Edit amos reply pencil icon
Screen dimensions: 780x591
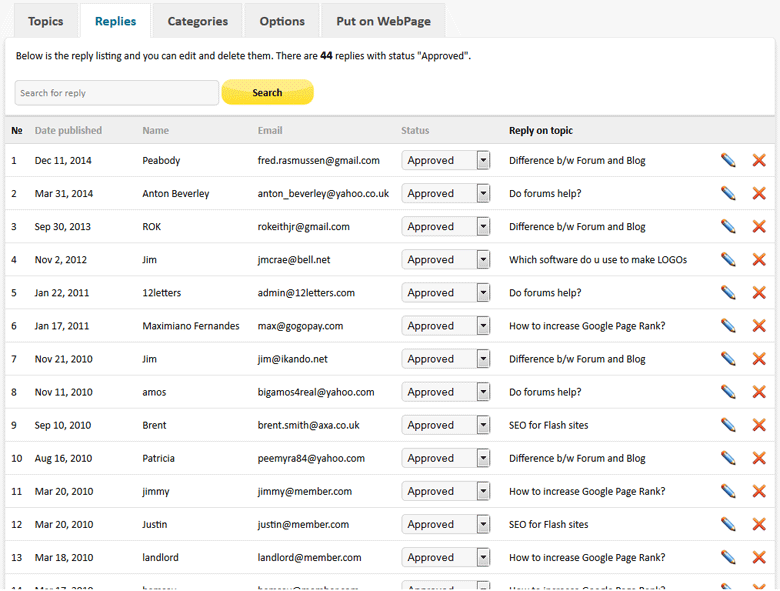[728, 392]
